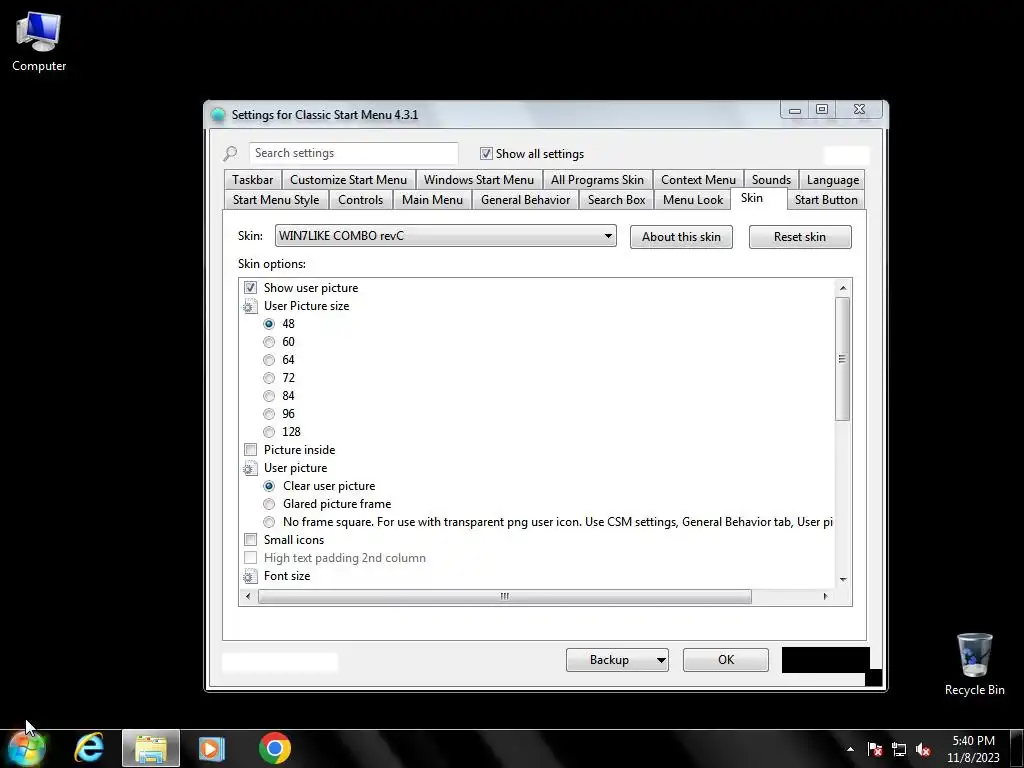The width and height of the screenshot is (1024, 768).
Task: Click Reset skin button
Action: pos(800,237)
